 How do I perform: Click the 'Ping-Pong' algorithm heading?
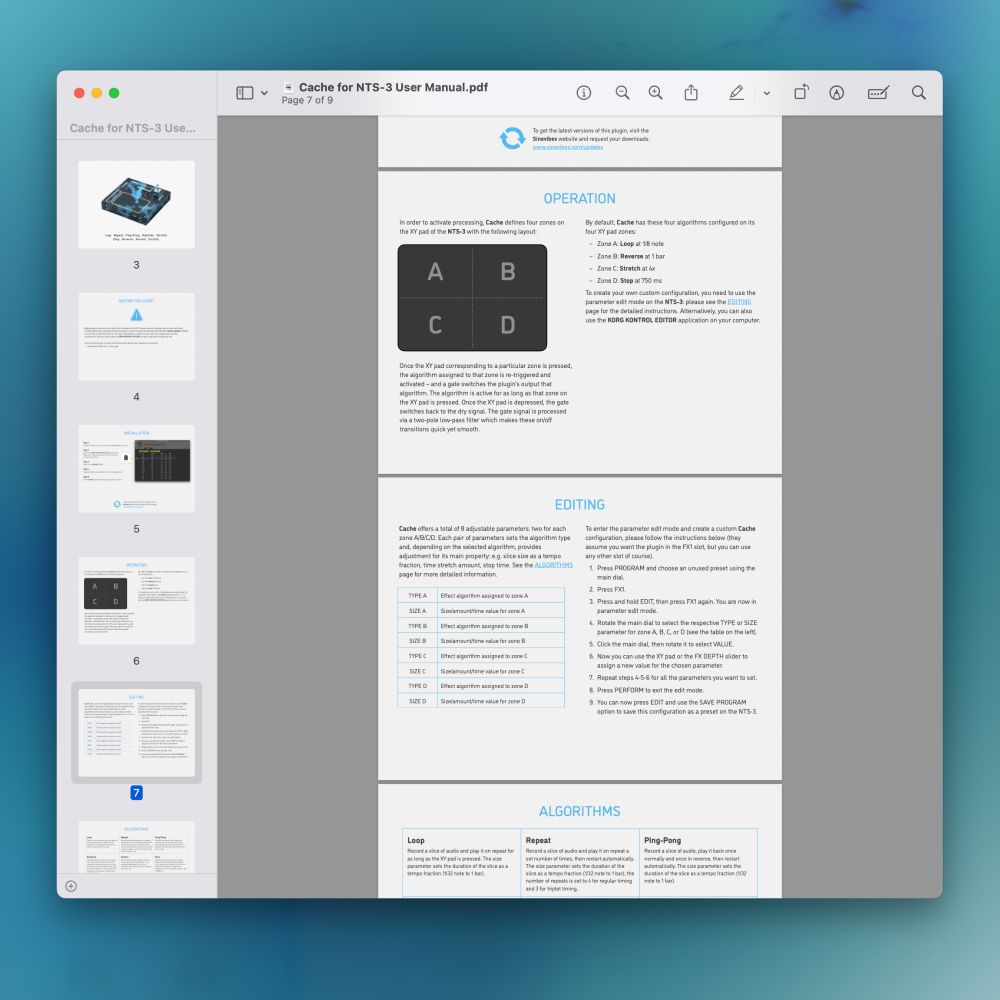(x=663, y=841)
